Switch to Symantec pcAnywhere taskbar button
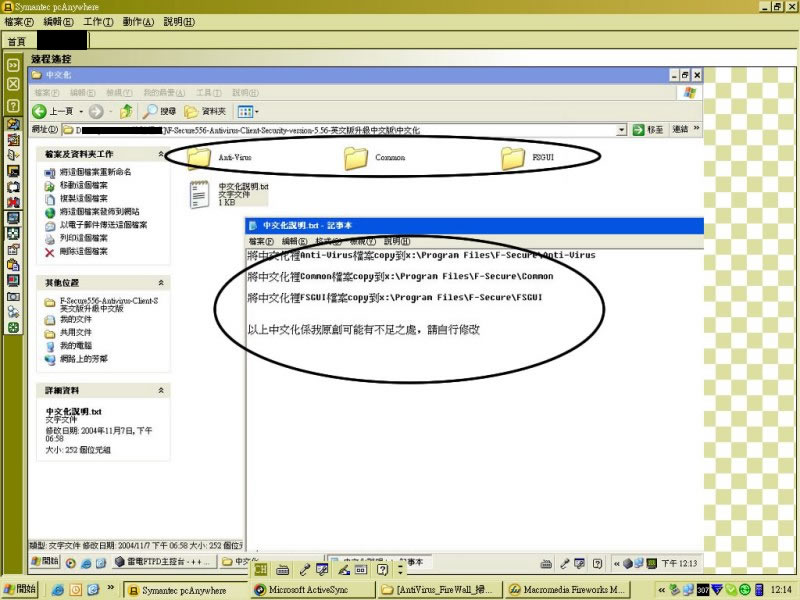This screenshot has width=800, height=600. pyautogui.click(x=185, y=590)
